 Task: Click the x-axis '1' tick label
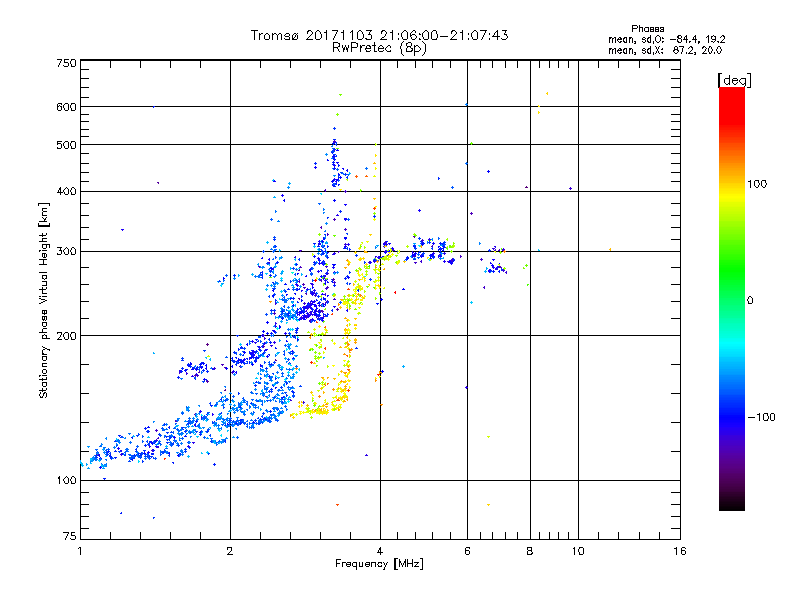pos(80,551)
